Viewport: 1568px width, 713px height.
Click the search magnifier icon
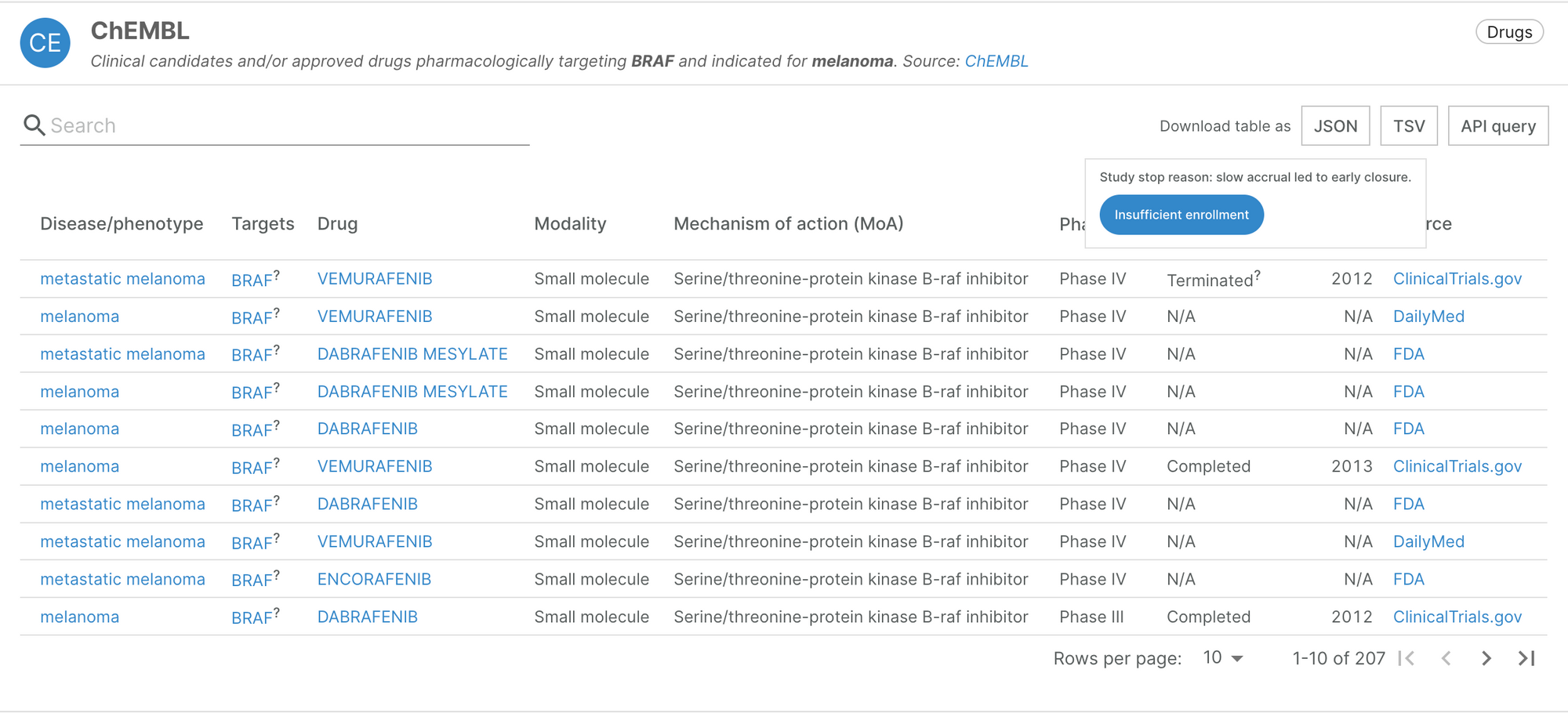point(34,125)
